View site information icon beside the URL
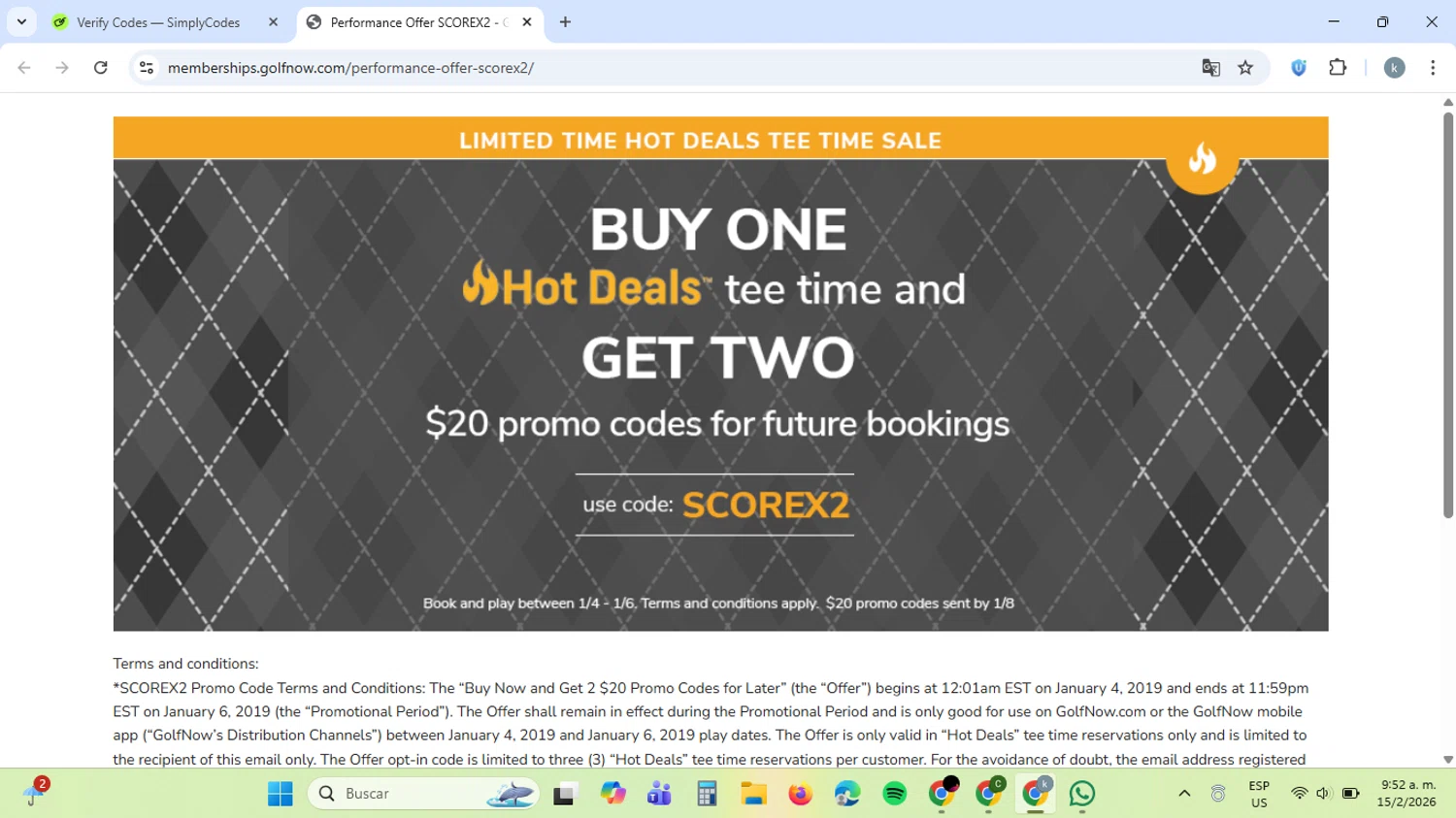Viewport: 1456px width, 818px height. click(x=147, y=68)
